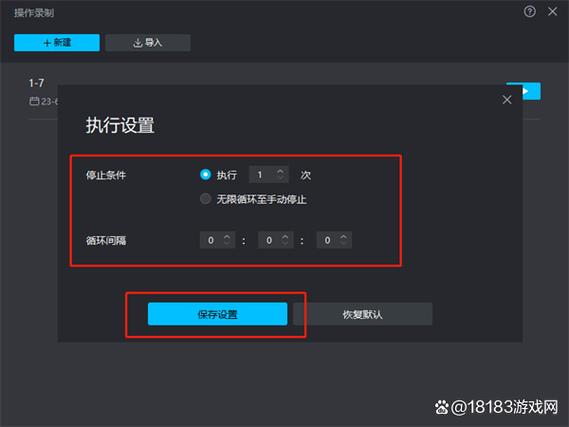Click the 循环间隔 label
Image resolution: width=569 pixels, height=427 pixels.
[x=106, y=241]
